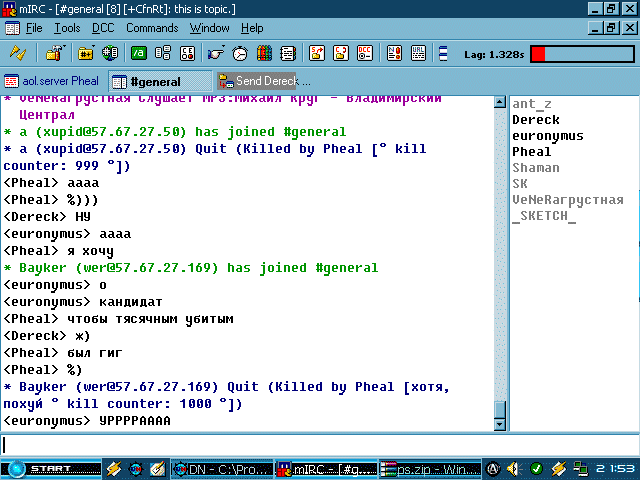The height and width of the screenshot is (480, 640).
Task: Click the START button on taskbar
Action: (x=51, y=469)
